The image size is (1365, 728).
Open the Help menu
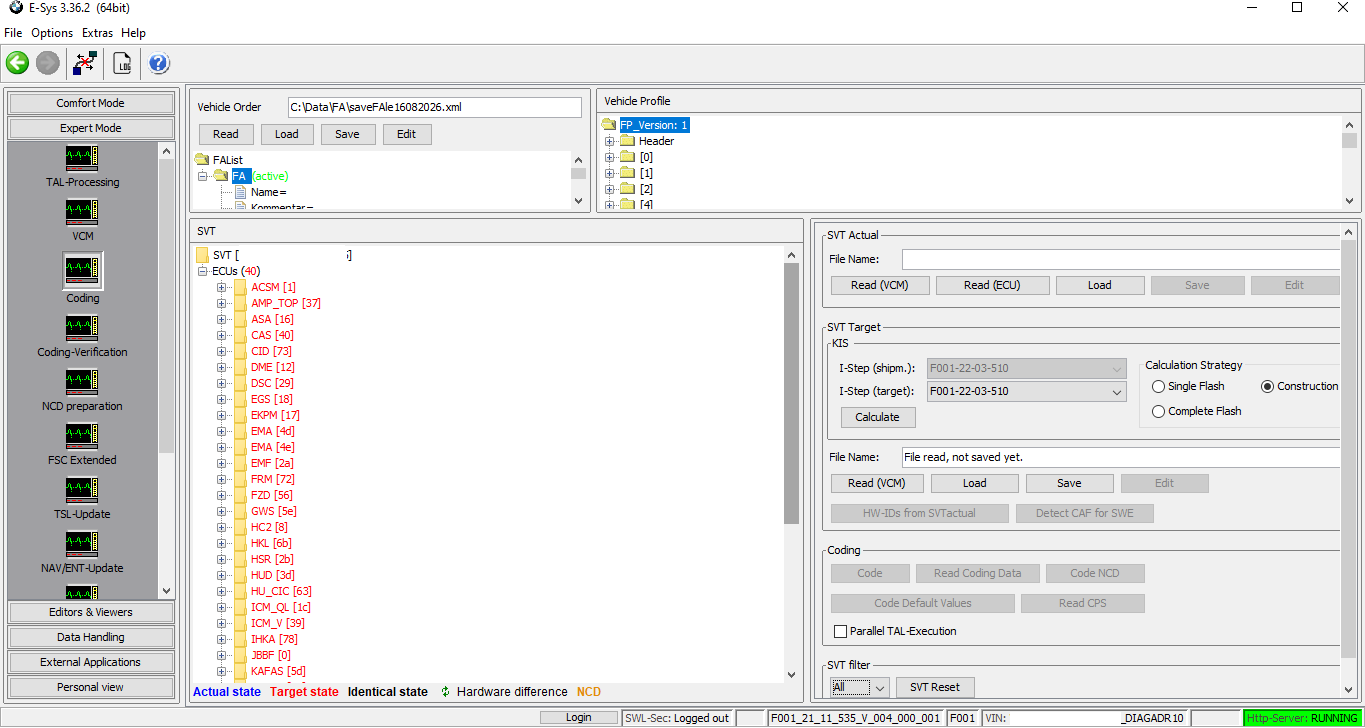(x=133, y=33)
